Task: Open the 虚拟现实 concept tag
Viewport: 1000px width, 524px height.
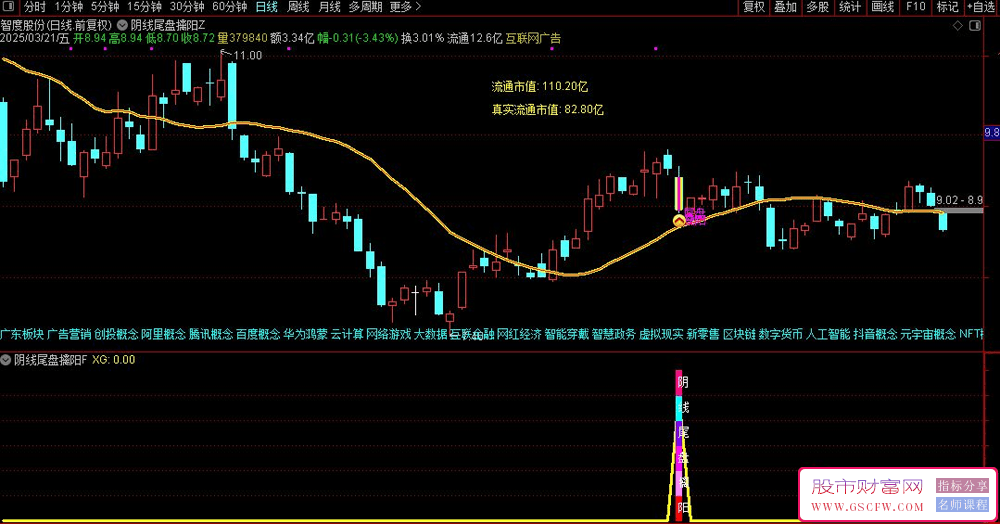Action: point(661,334)
